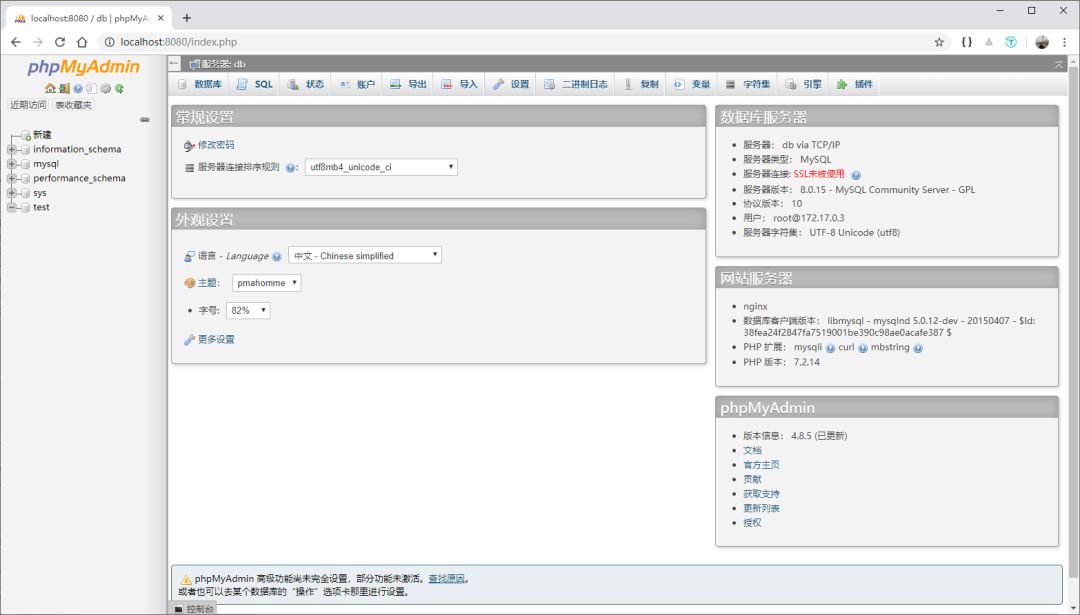Open the 文档 documentation link
The image size is (1080, 615).
(752, 450)
